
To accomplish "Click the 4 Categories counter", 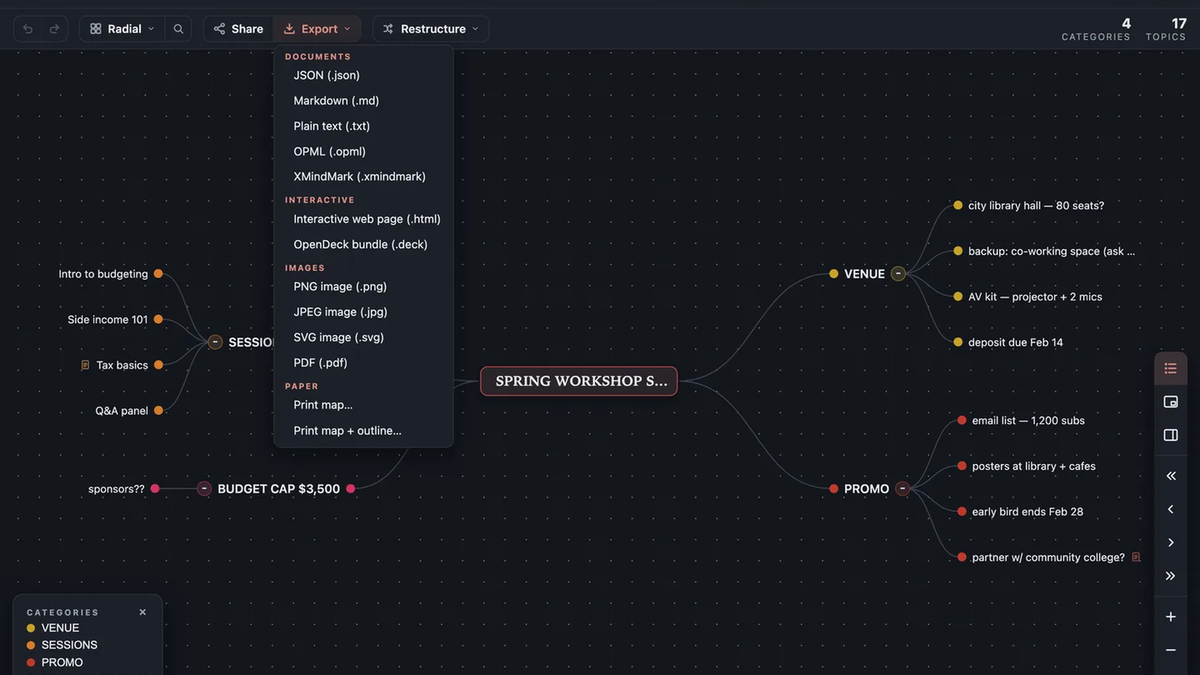I will point(1096,29).
